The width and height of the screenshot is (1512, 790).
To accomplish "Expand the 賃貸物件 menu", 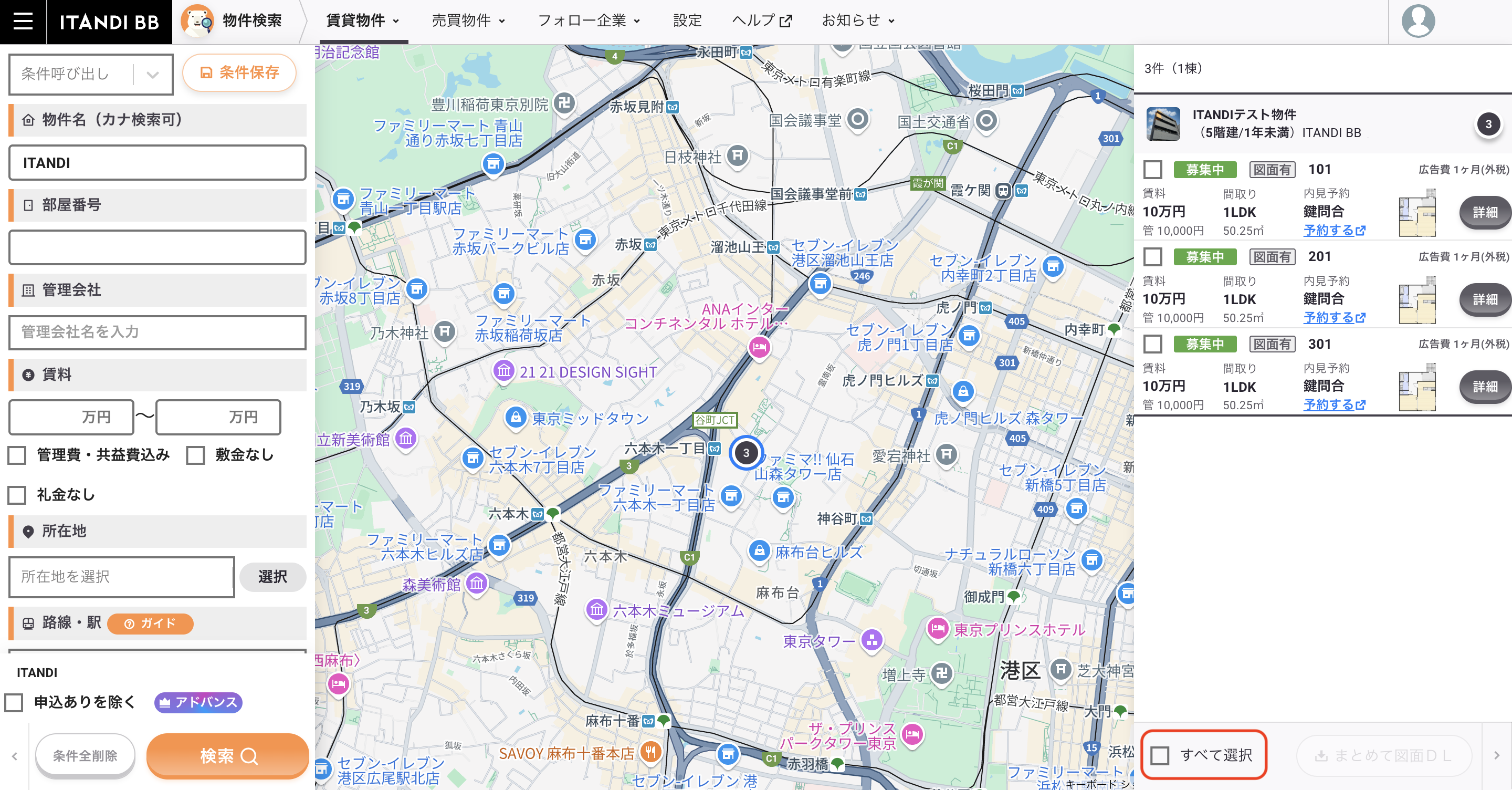I will [363, 21].
